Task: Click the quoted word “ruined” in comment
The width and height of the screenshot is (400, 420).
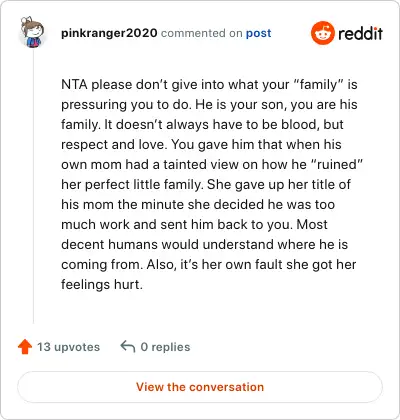Action: coord(336,164)
